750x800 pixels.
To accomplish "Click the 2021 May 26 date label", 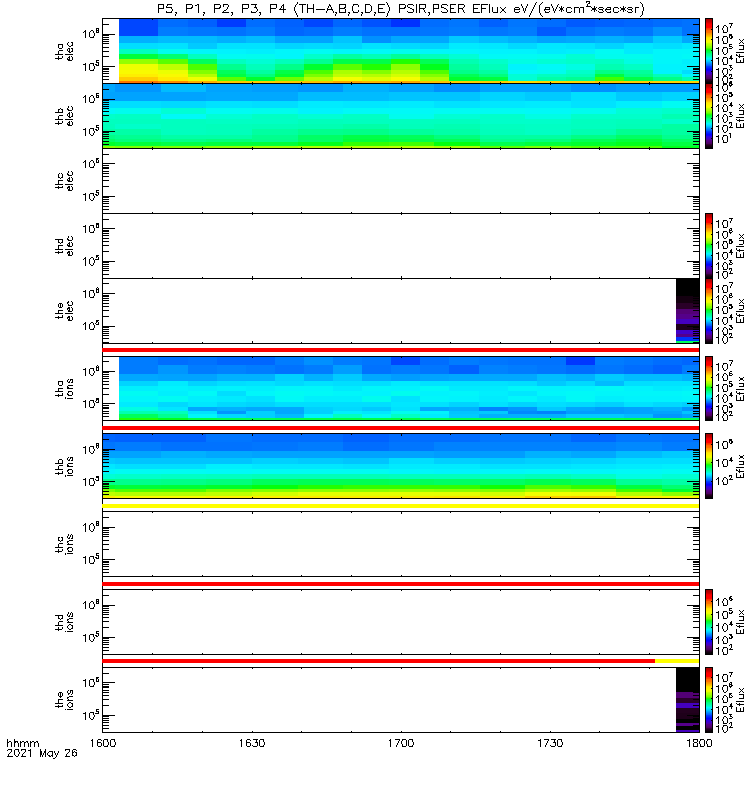I will tap(42, 753).
